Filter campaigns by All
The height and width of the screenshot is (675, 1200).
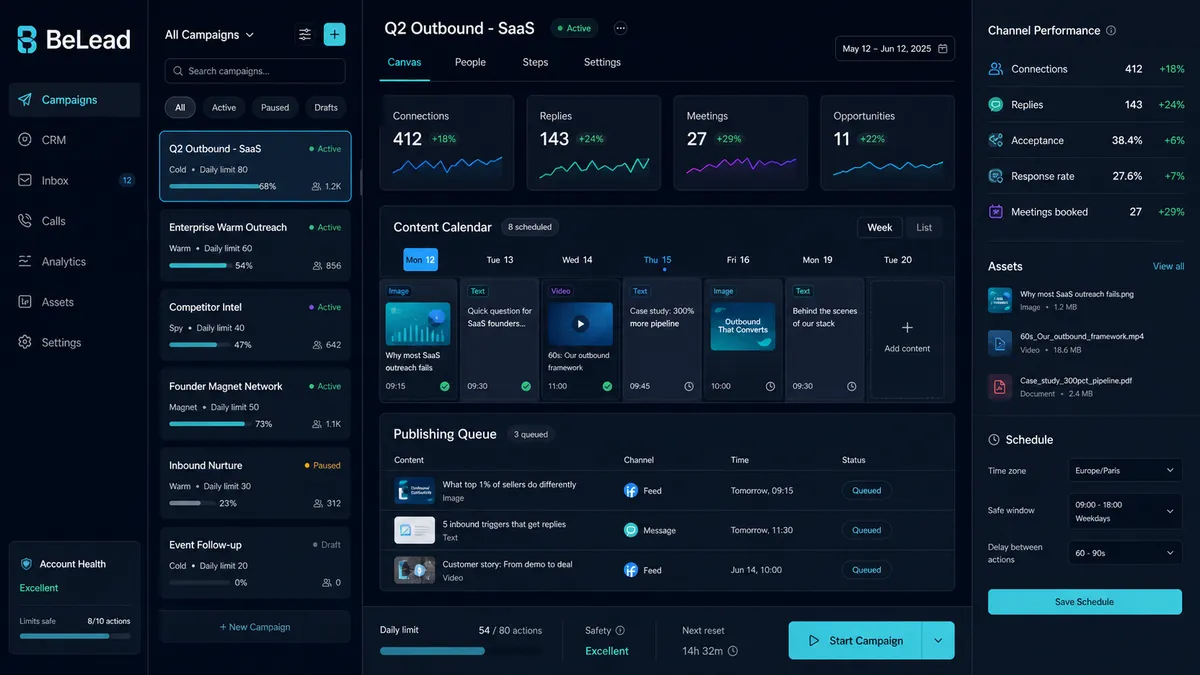tap(180, 108)
